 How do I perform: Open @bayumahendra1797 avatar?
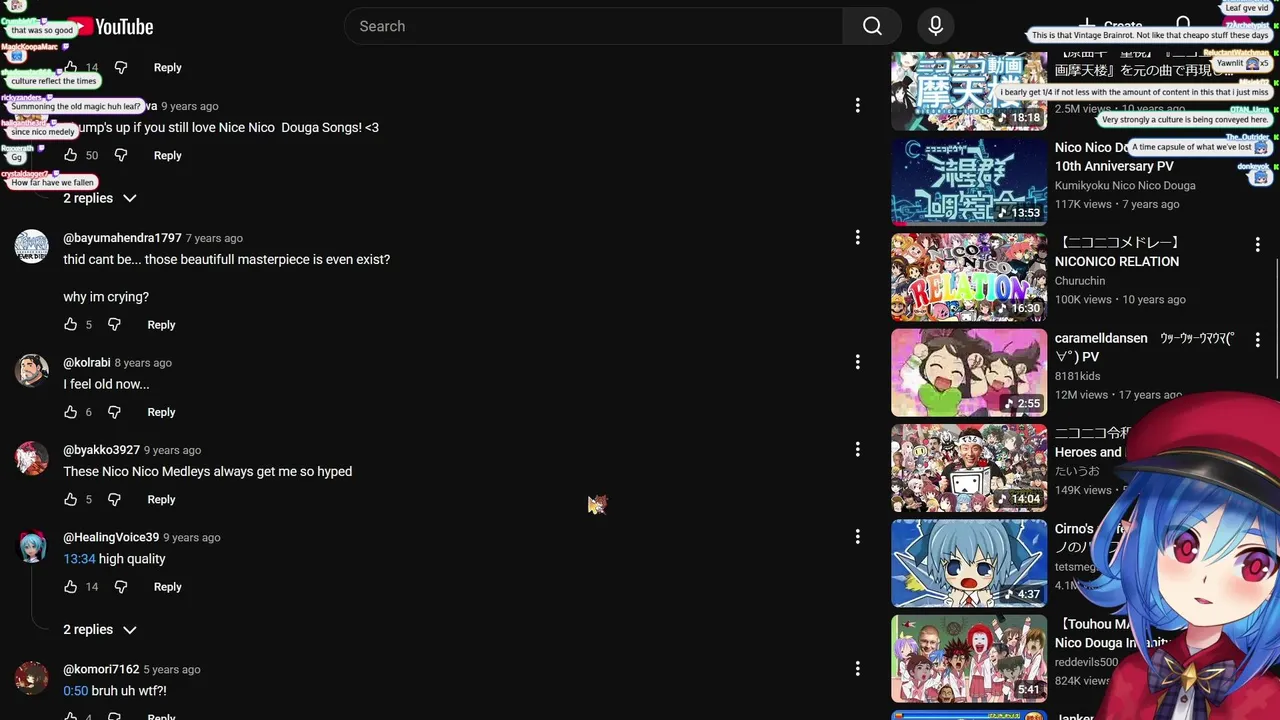coord(31,246)
